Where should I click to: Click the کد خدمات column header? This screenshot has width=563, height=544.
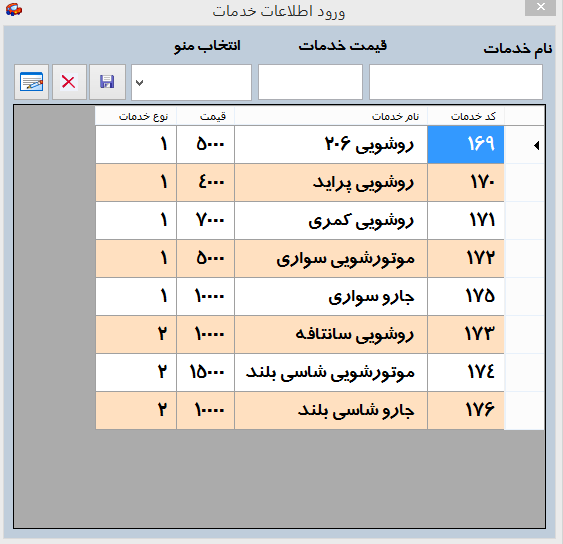(466, 116)
